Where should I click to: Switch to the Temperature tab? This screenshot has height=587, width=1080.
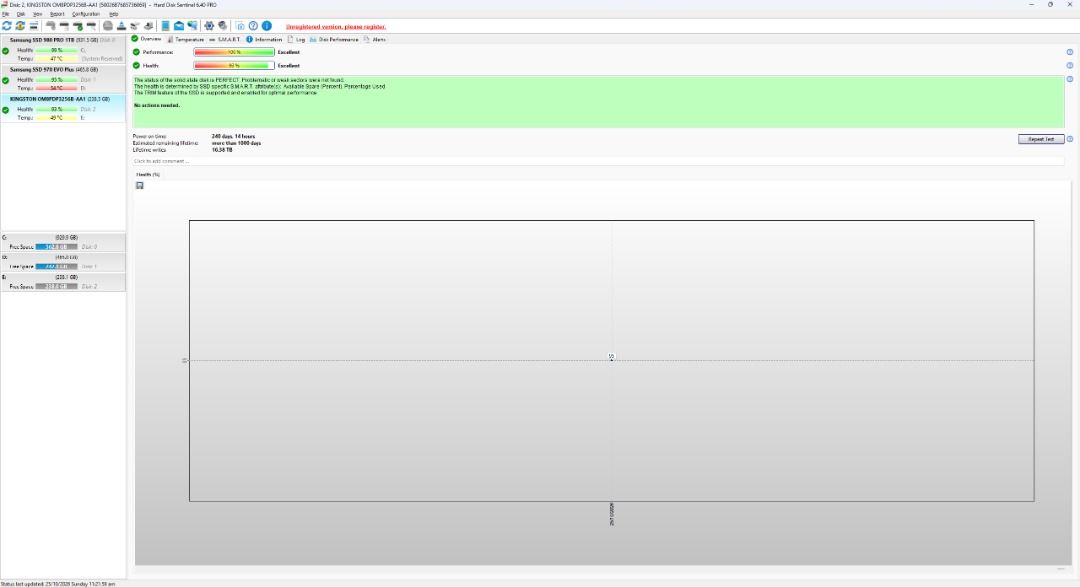(x=186, y=39)
